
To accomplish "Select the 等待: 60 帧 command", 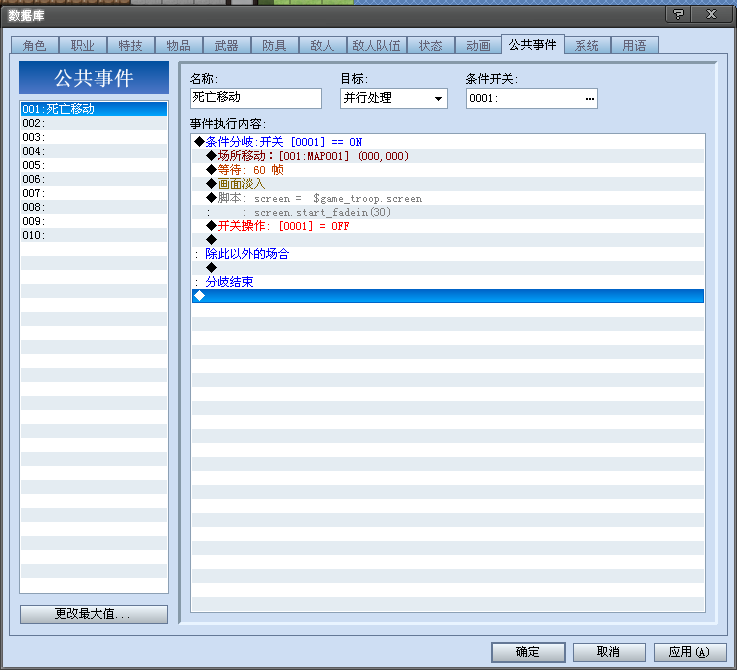I will (448, 170).
